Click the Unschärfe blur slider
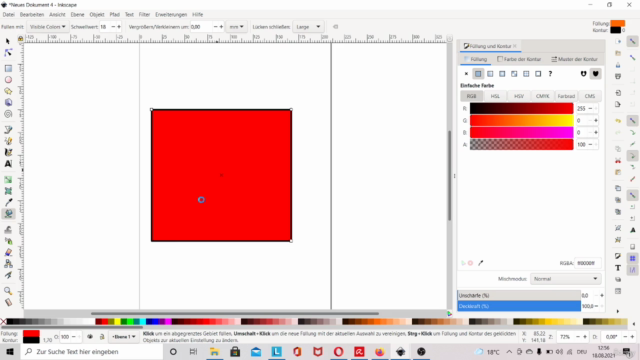The image size is (640, 360). (x=519, y=295)
